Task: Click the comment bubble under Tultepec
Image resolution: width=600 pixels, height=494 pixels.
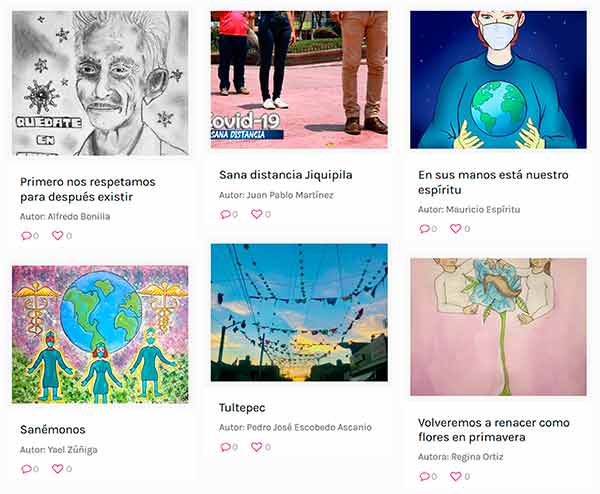Action: click(x=225, y=447)
